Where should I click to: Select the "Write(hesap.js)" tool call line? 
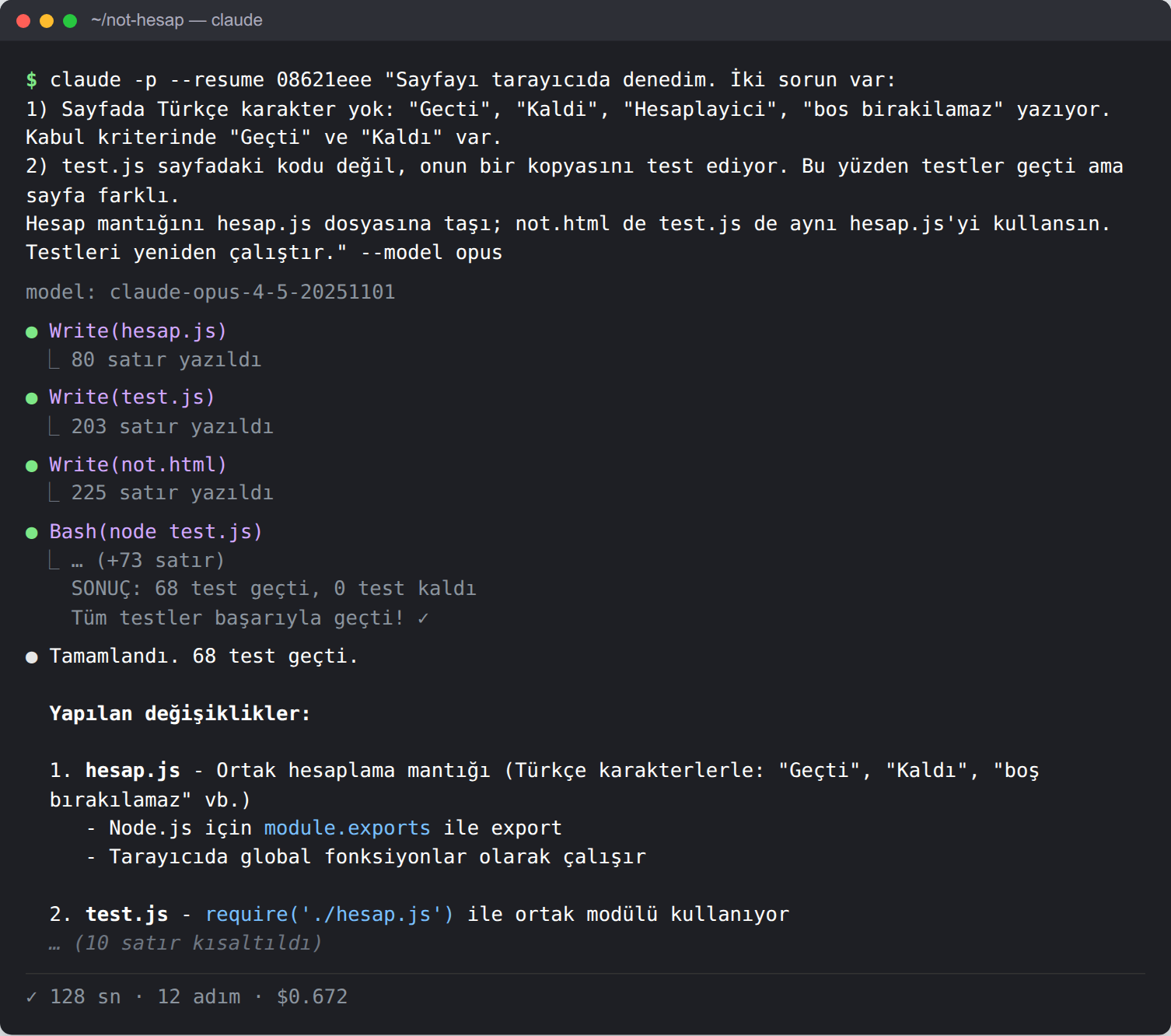pyautogui.click(x=138, y=331)
